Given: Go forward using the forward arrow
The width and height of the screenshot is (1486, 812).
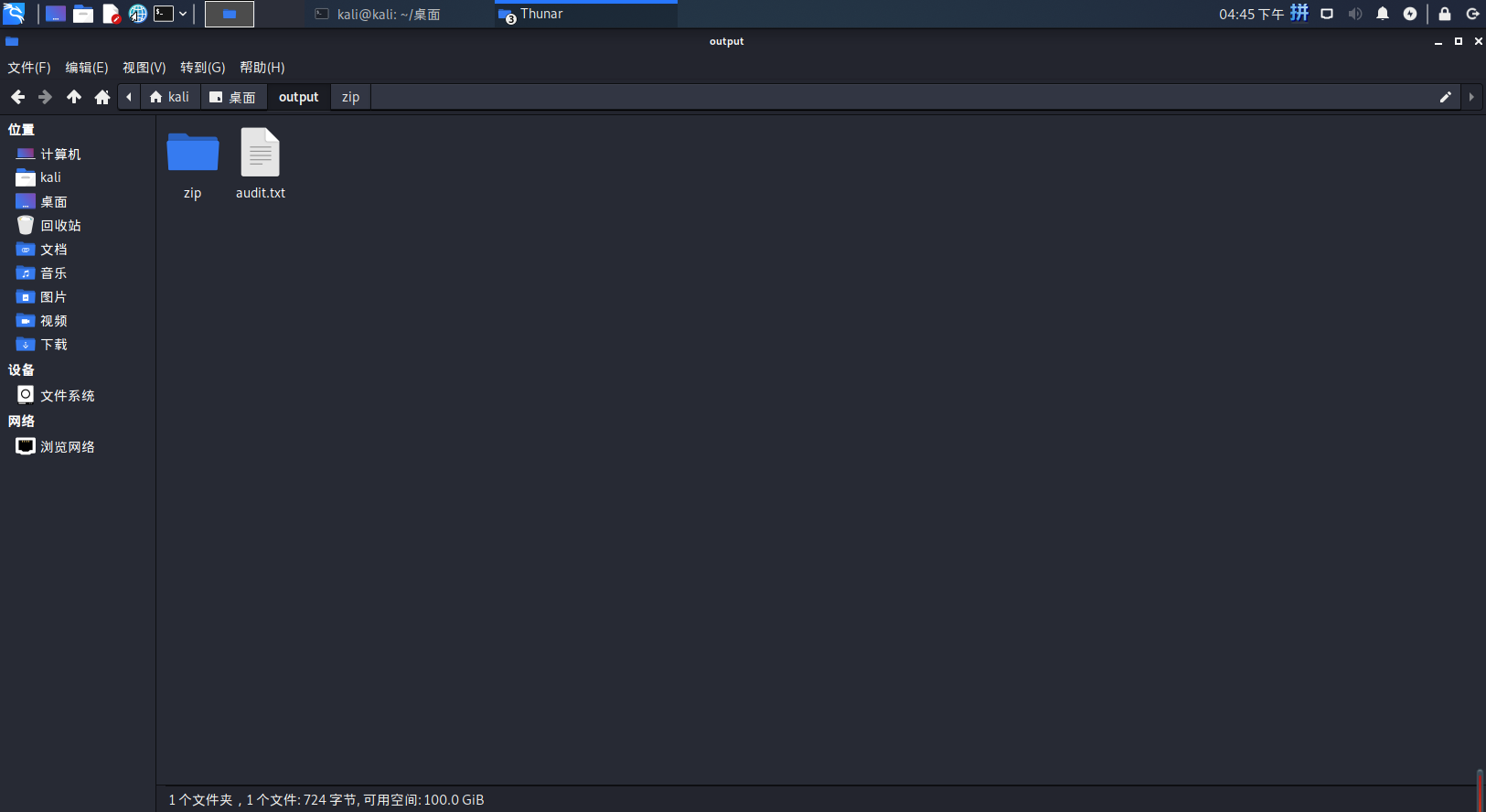Looking at the screenshot, I should point(45,97).
